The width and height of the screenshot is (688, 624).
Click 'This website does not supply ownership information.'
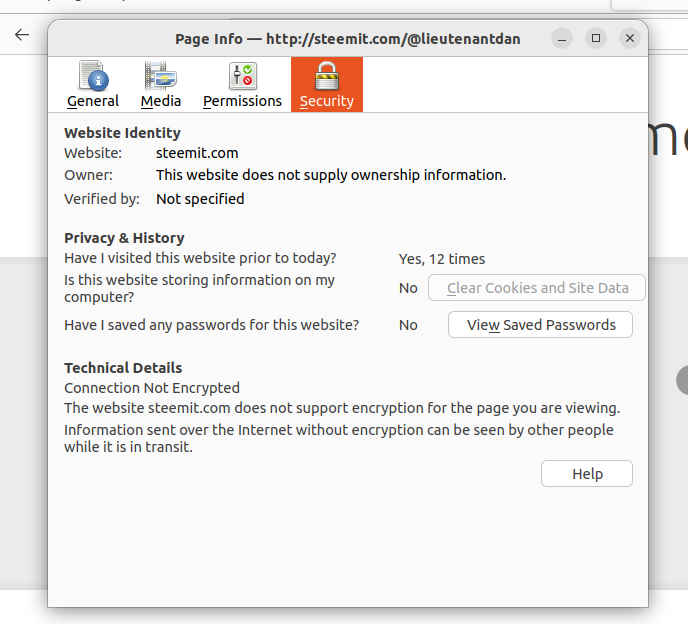331,175
